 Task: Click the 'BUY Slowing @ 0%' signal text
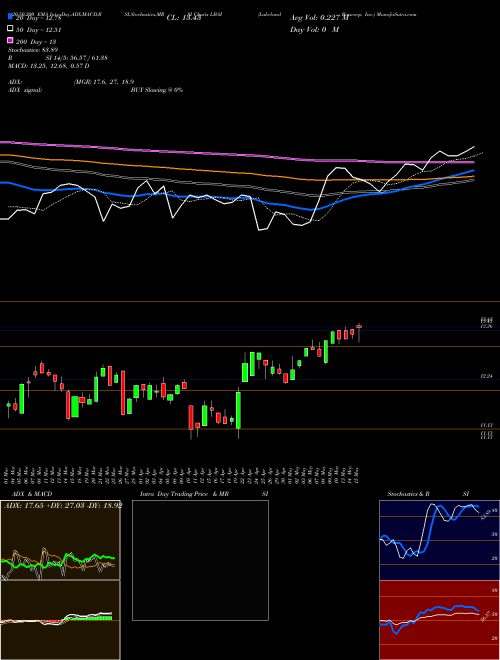tap(157, 90)
